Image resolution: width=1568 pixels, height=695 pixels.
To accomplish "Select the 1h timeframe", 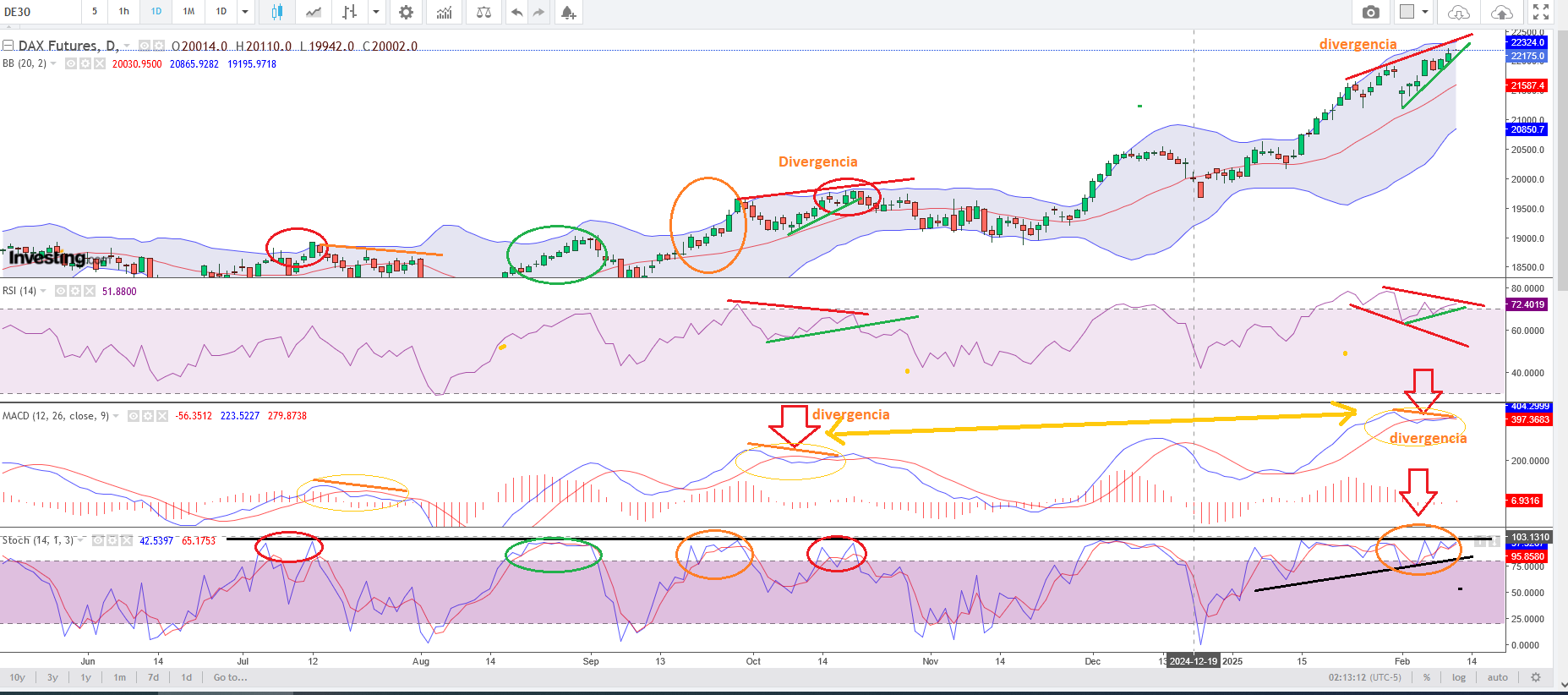I will point(124,12).
